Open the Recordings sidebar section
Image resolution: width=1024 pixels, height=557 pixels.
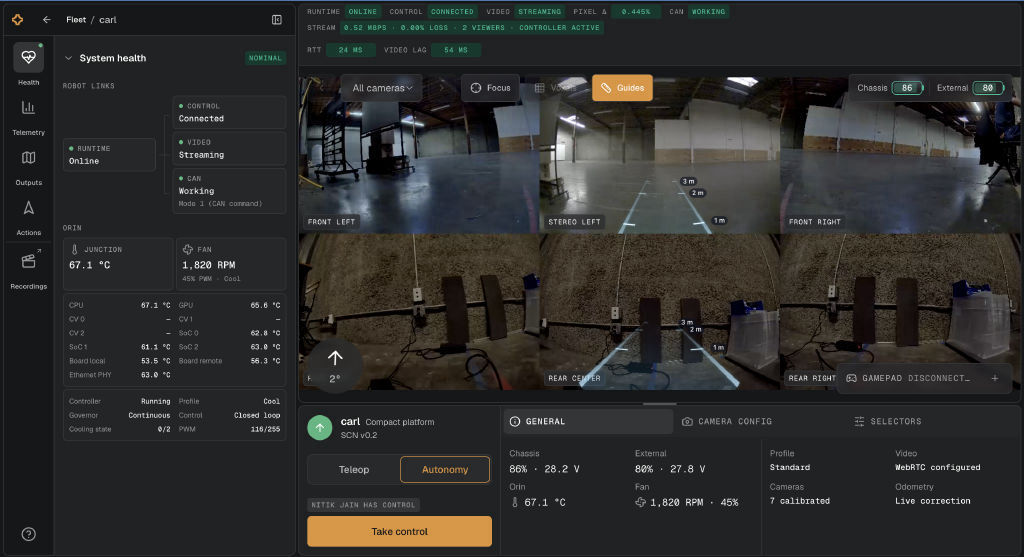29,270
